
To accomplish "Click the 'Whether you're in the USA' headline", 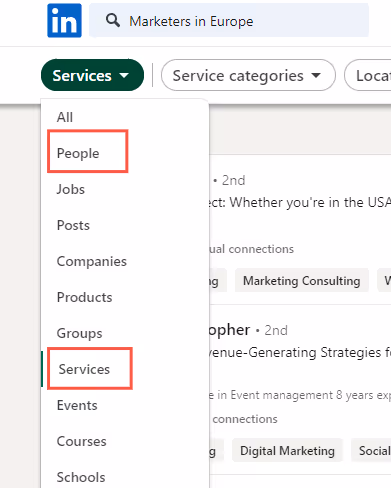I will click(310, 202).
